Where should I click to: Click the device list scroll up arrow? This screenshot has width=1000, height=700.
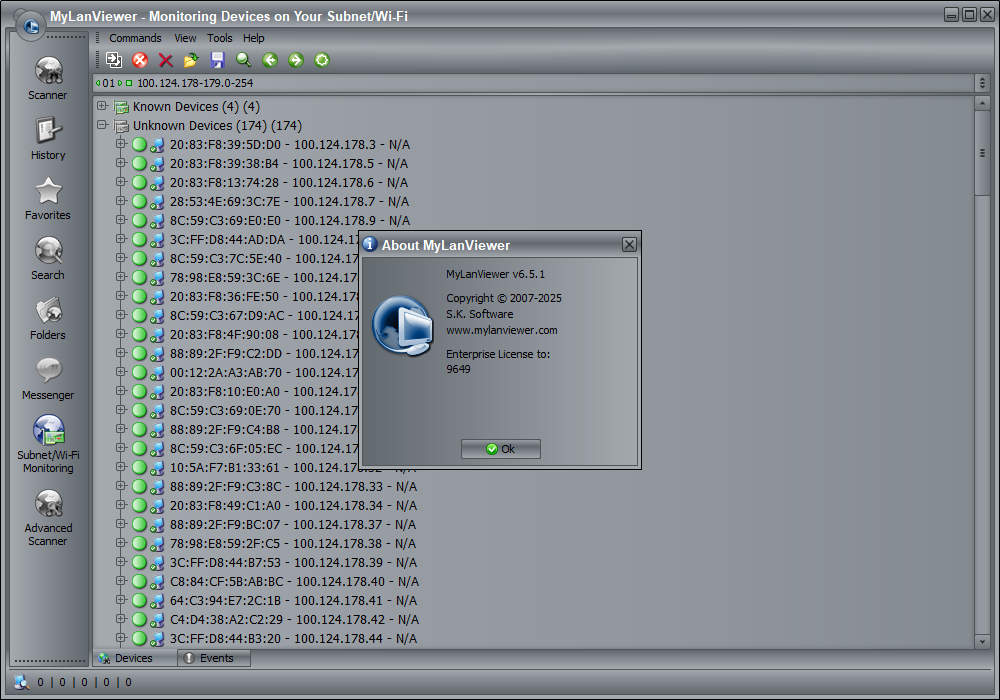click(982, 103)
